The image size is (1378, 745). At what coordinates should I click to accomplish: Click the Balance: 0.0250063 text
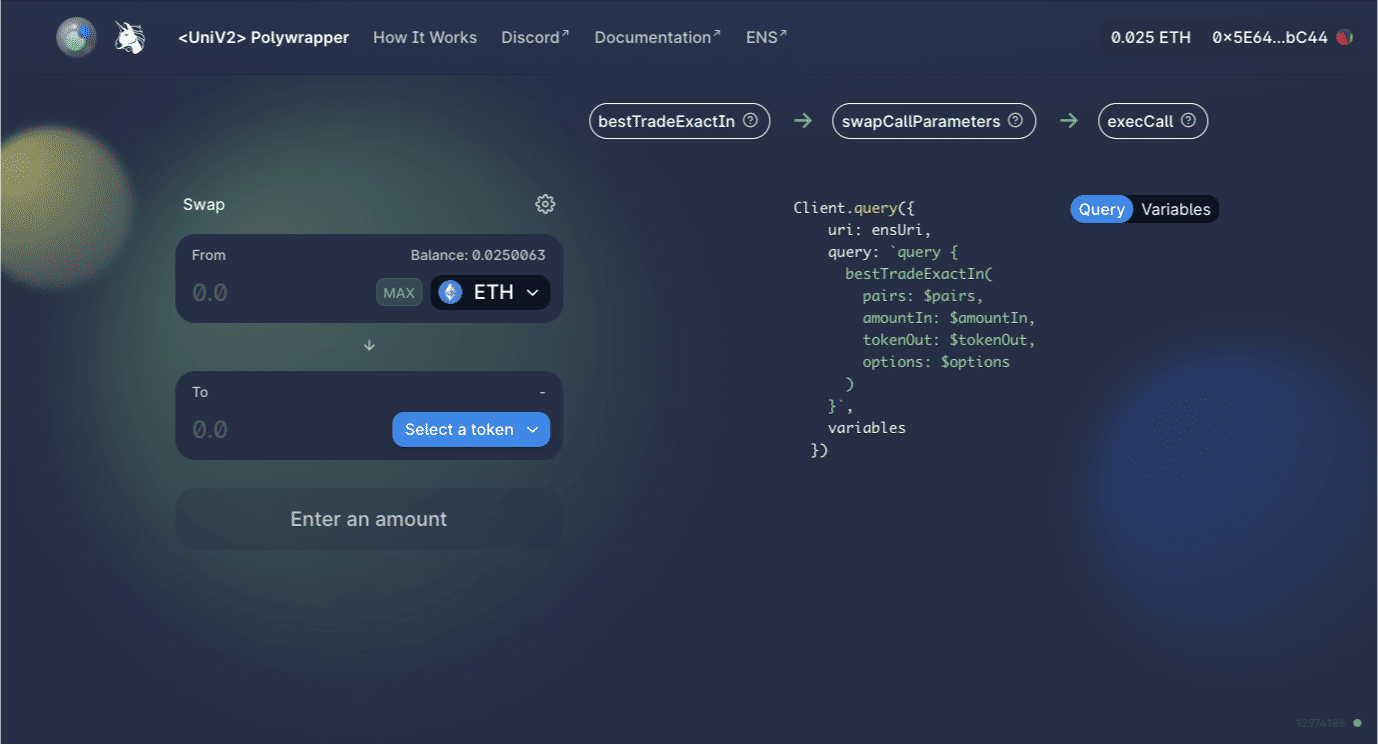(x=478, y=255)
